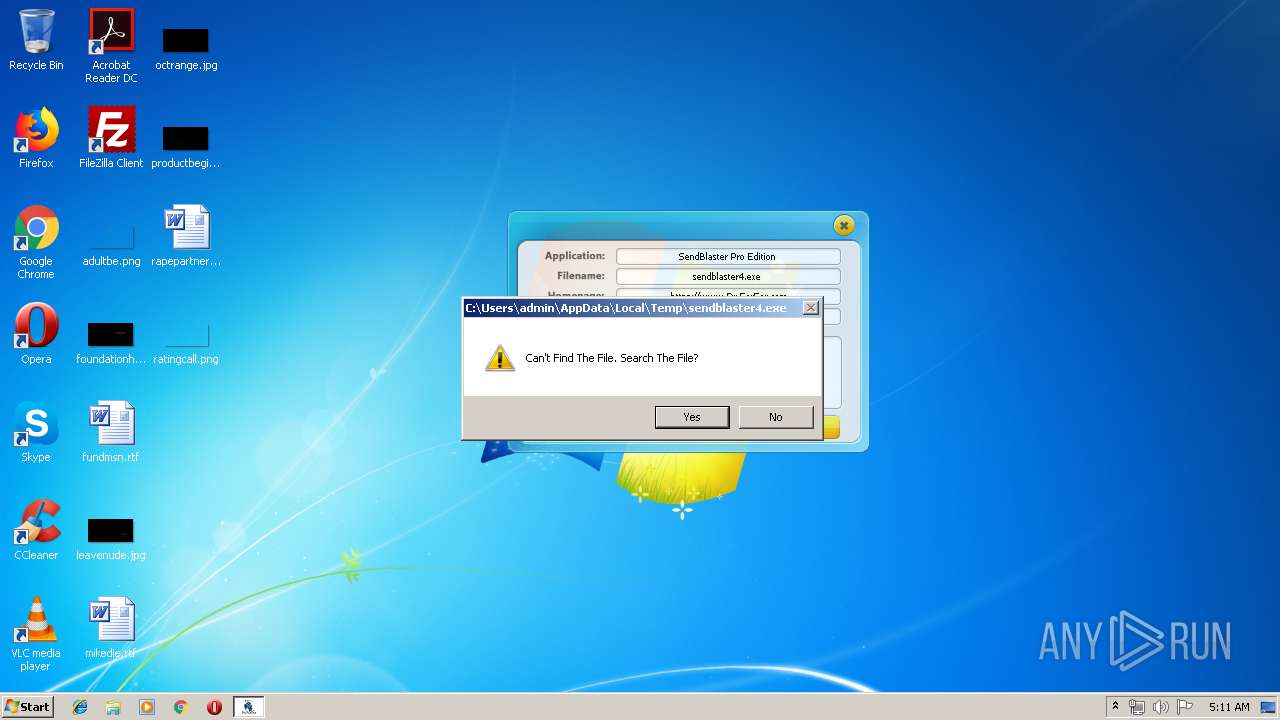
Task: Click Show desktop button at taskbar end
Action: (x=1269, y=707)
